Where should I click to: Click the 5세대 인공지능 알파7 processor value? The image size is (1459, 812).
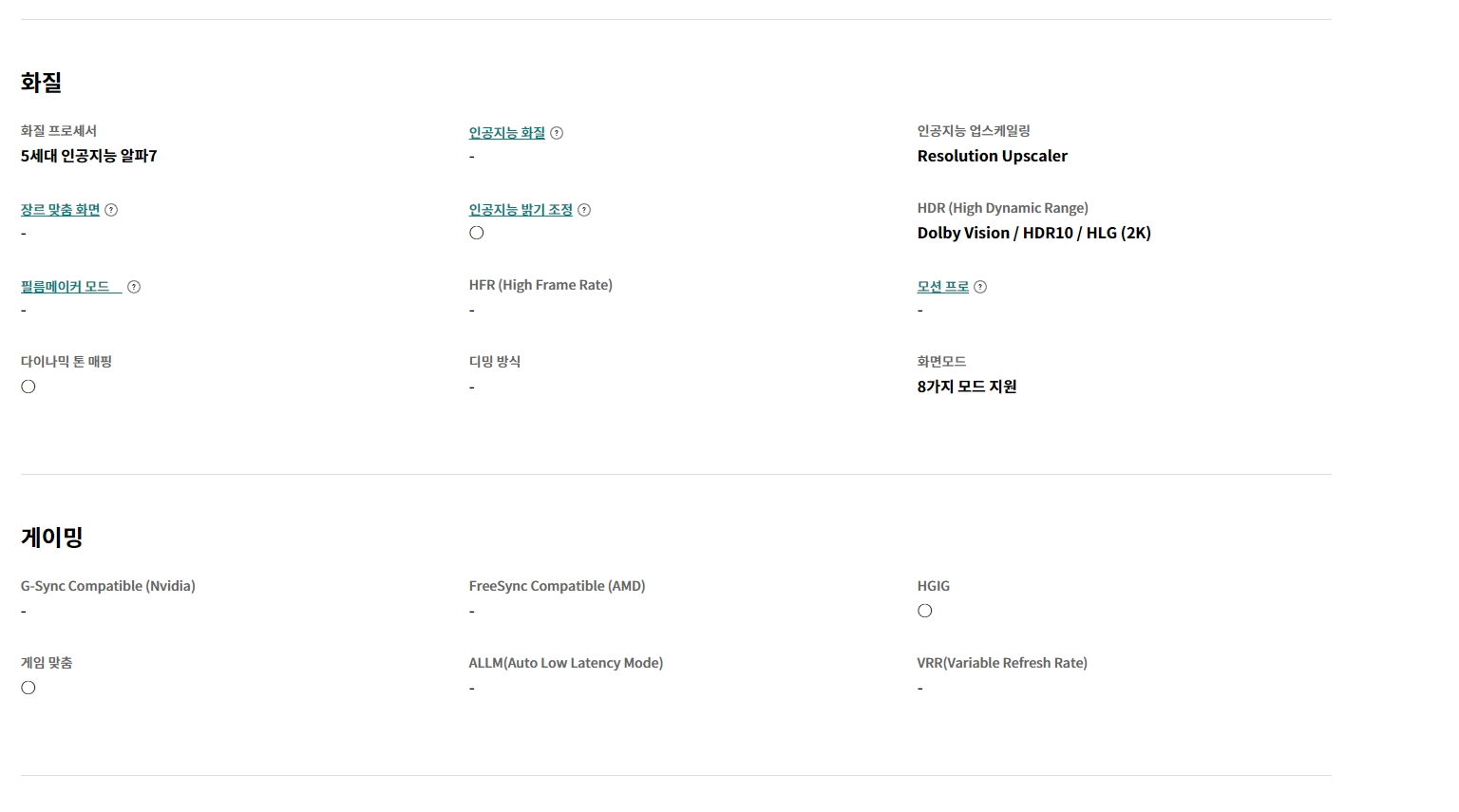[89, 156]
